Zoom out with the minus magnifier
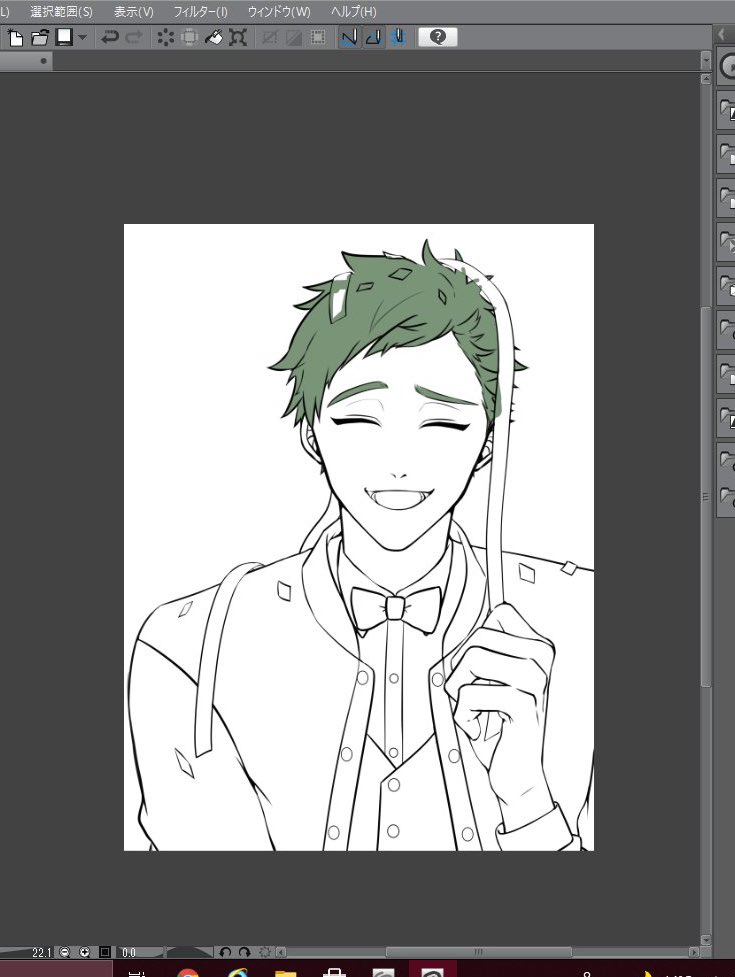Screen dimensions: 735x977 pos(65,952)
